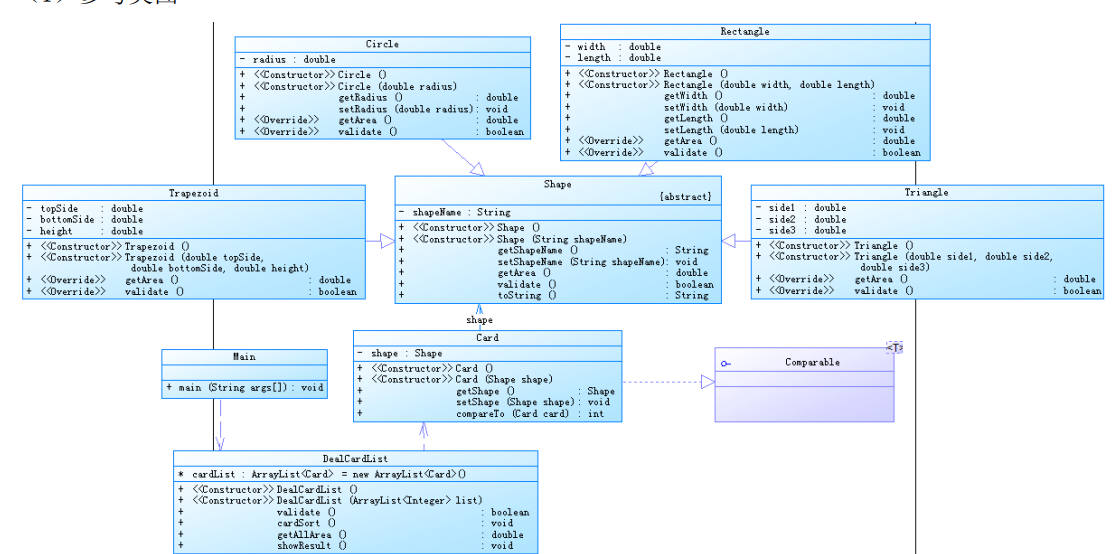Viewport: 1116px width, 554px height.
Task: Click the 'Circle (double radius)' constructor
Action: 397,86
